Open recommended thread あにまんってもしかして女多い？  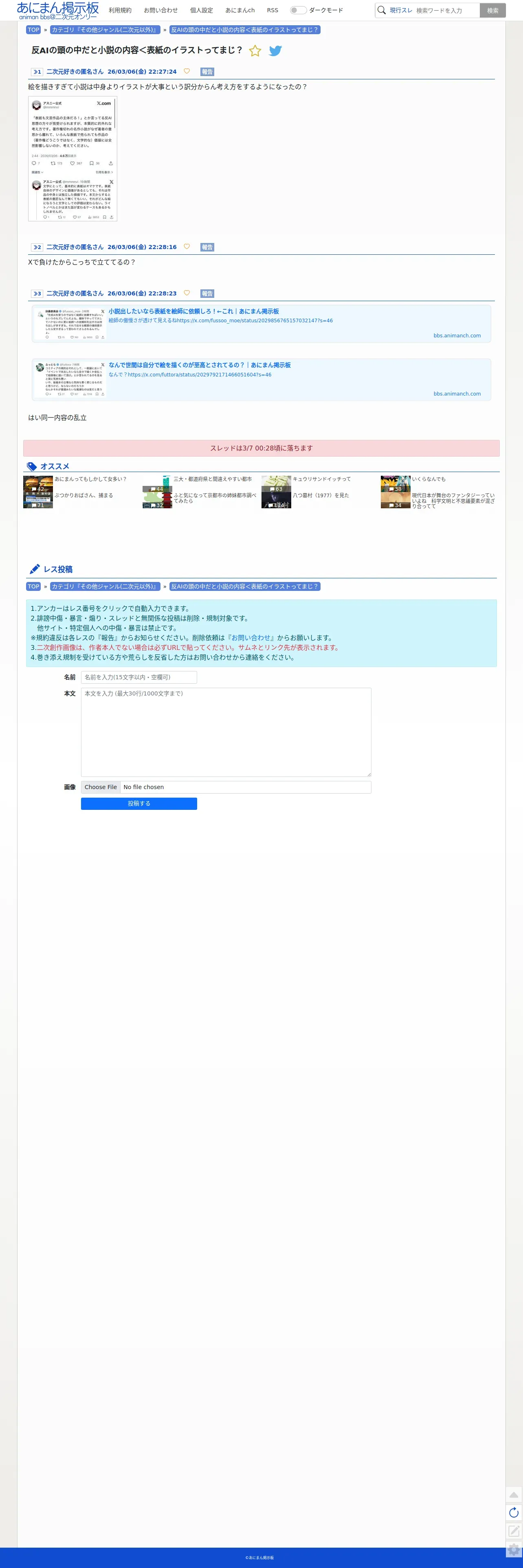91,479
